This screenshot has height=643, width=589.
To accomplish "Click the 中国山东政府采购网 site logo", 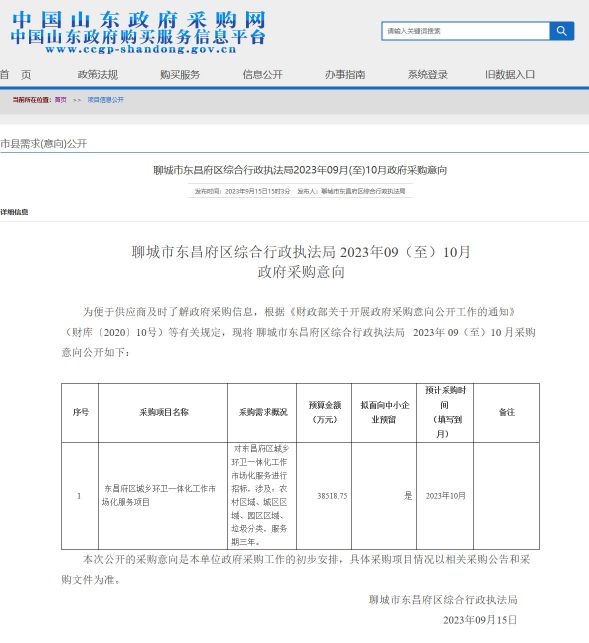I will pos(139,20).
